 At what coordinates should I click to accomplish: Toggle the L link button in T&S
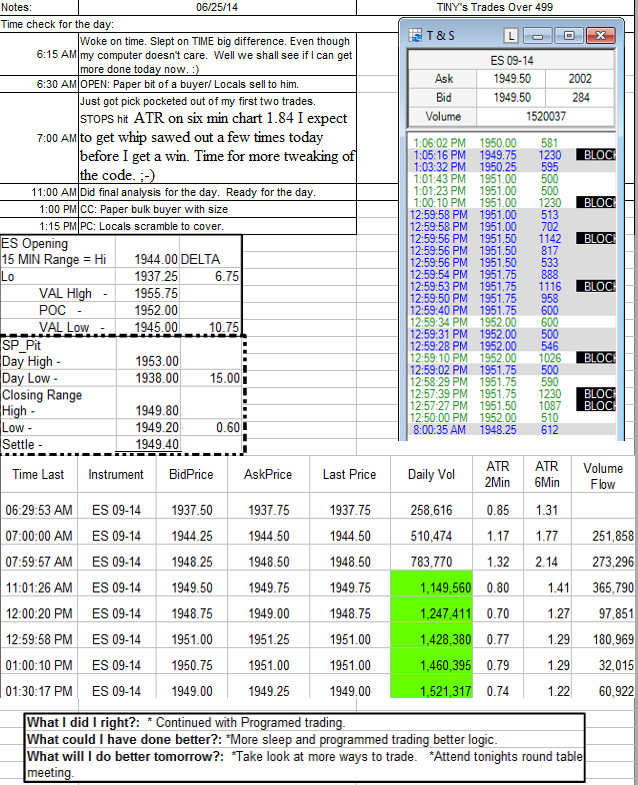(x=510, y=36)
